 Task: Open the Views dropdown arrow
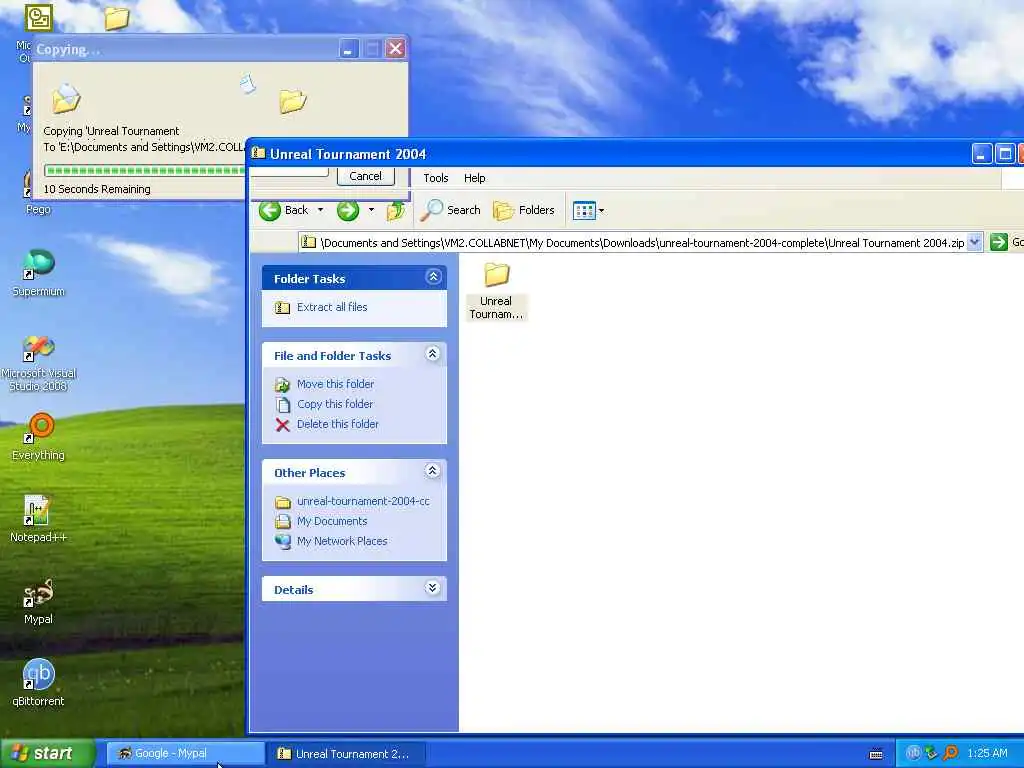pos(601,210)
